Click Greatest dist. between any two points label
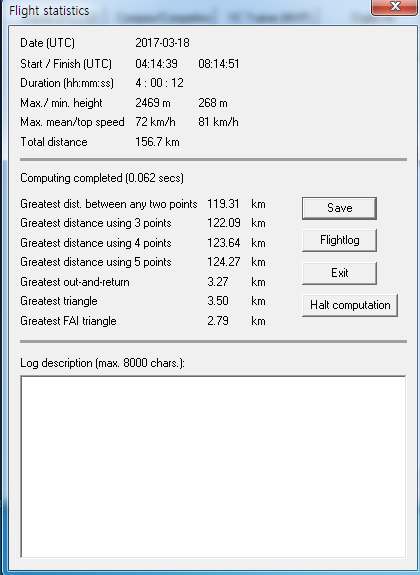420x575 pixels. tap(109, 204)
